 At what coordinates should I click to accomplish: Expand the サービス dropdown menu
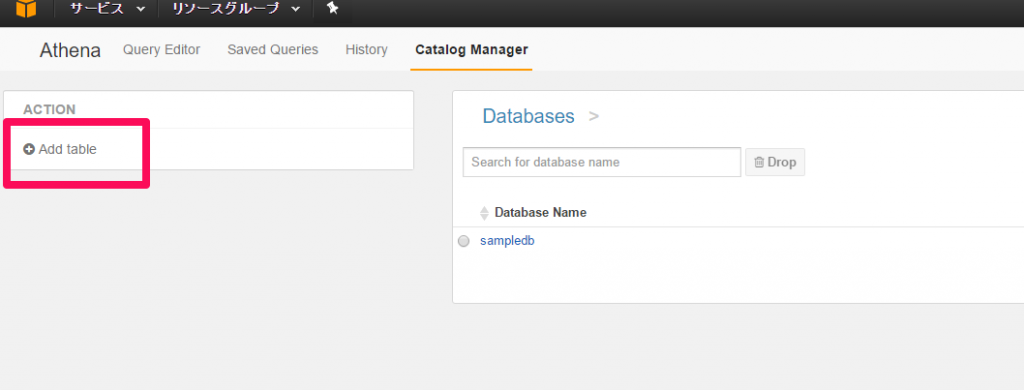point(107,8)
